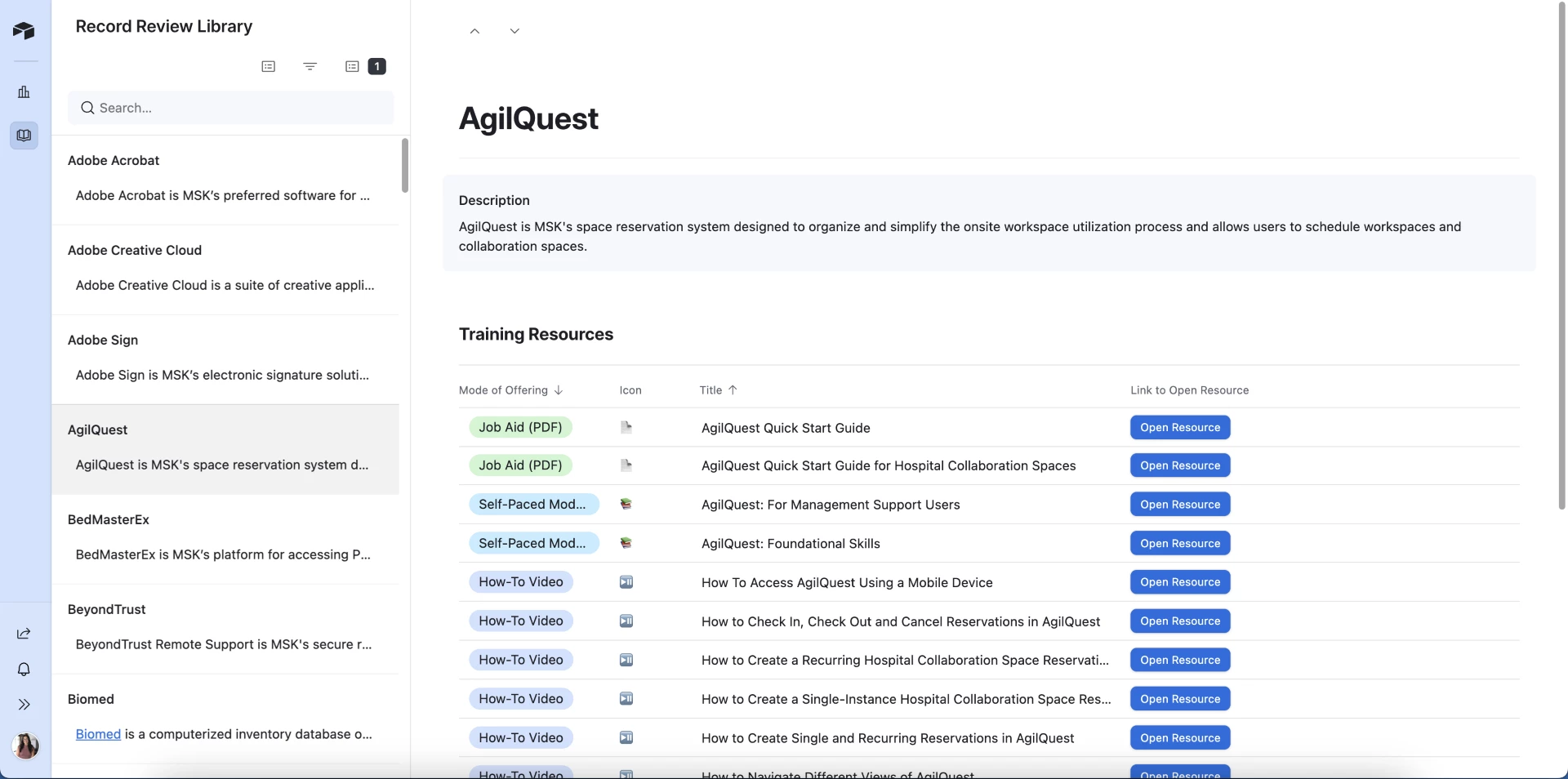Image resolution: width=1568 pixels, height=779 pixels.
Task: Click Link to Open Resource column header
Action: 1189,390
